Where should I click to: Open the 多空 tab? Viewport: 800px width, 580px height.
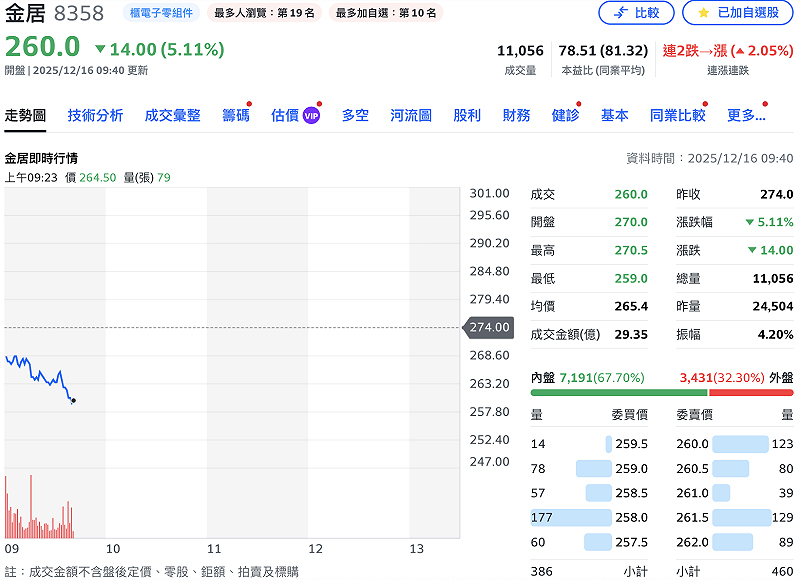357,115
